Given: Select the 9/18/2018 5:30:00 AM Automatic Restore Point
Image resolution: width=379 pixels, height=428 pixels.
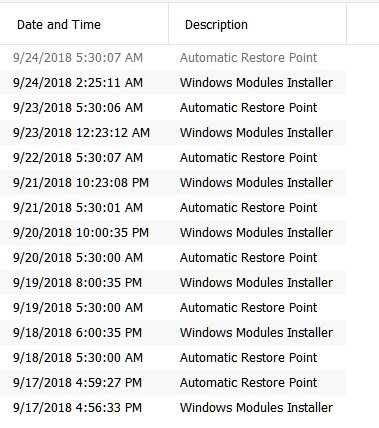Looking at the screenshot, I should (x=173, y=358).
